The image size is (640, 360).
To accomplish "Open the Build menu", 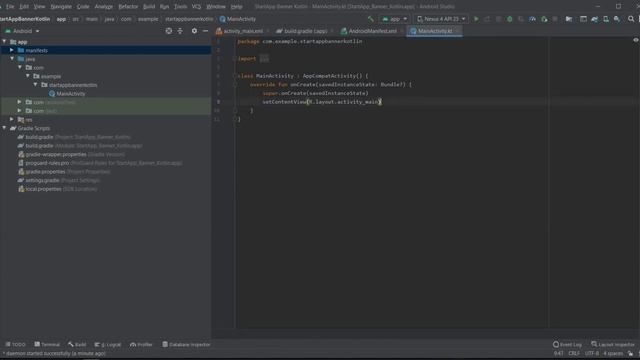I will pyautogui.click(x=149, y=7).
